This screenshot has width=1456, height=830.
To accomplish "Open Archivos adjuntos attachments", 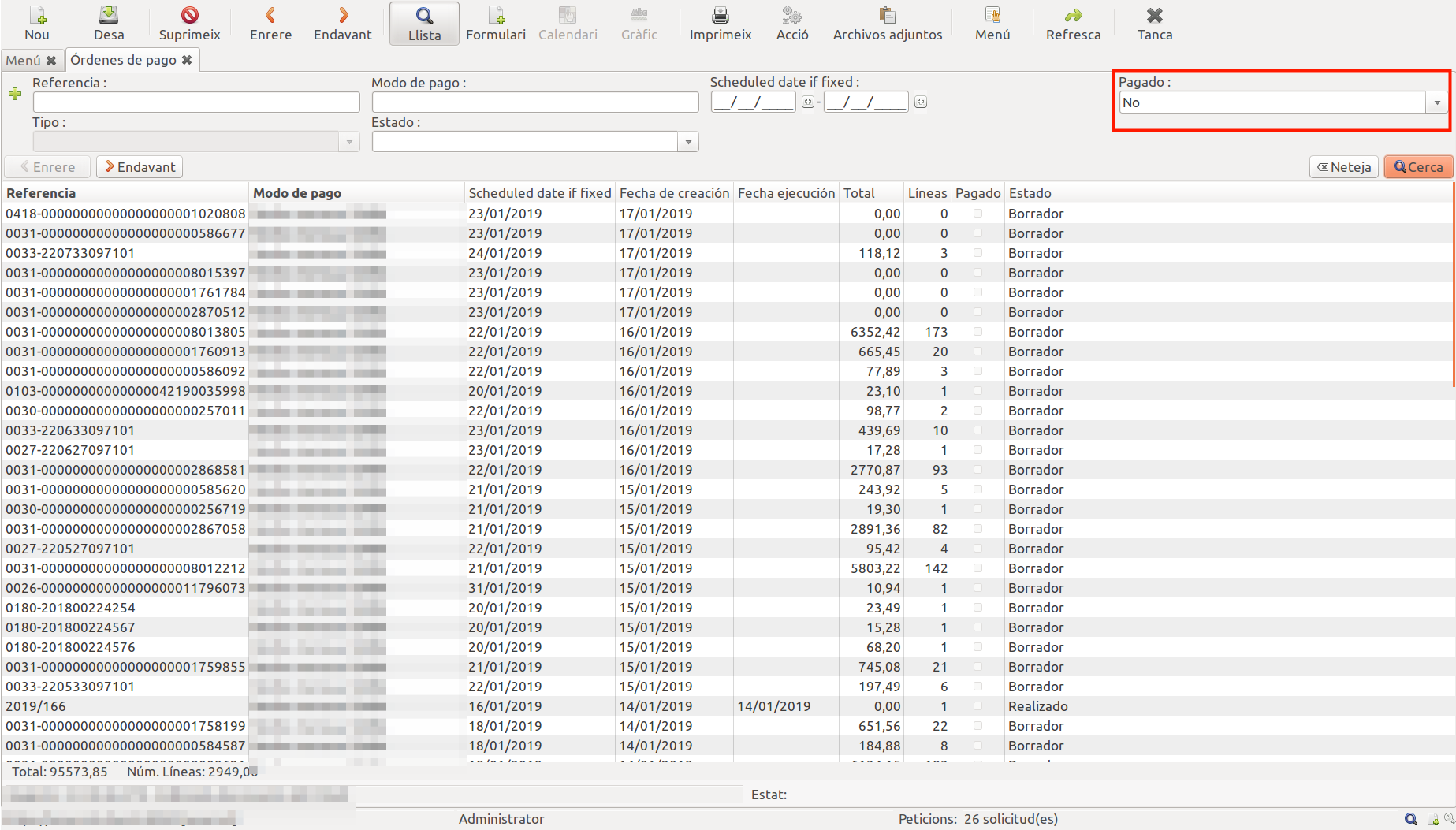I will pos(888,24).
